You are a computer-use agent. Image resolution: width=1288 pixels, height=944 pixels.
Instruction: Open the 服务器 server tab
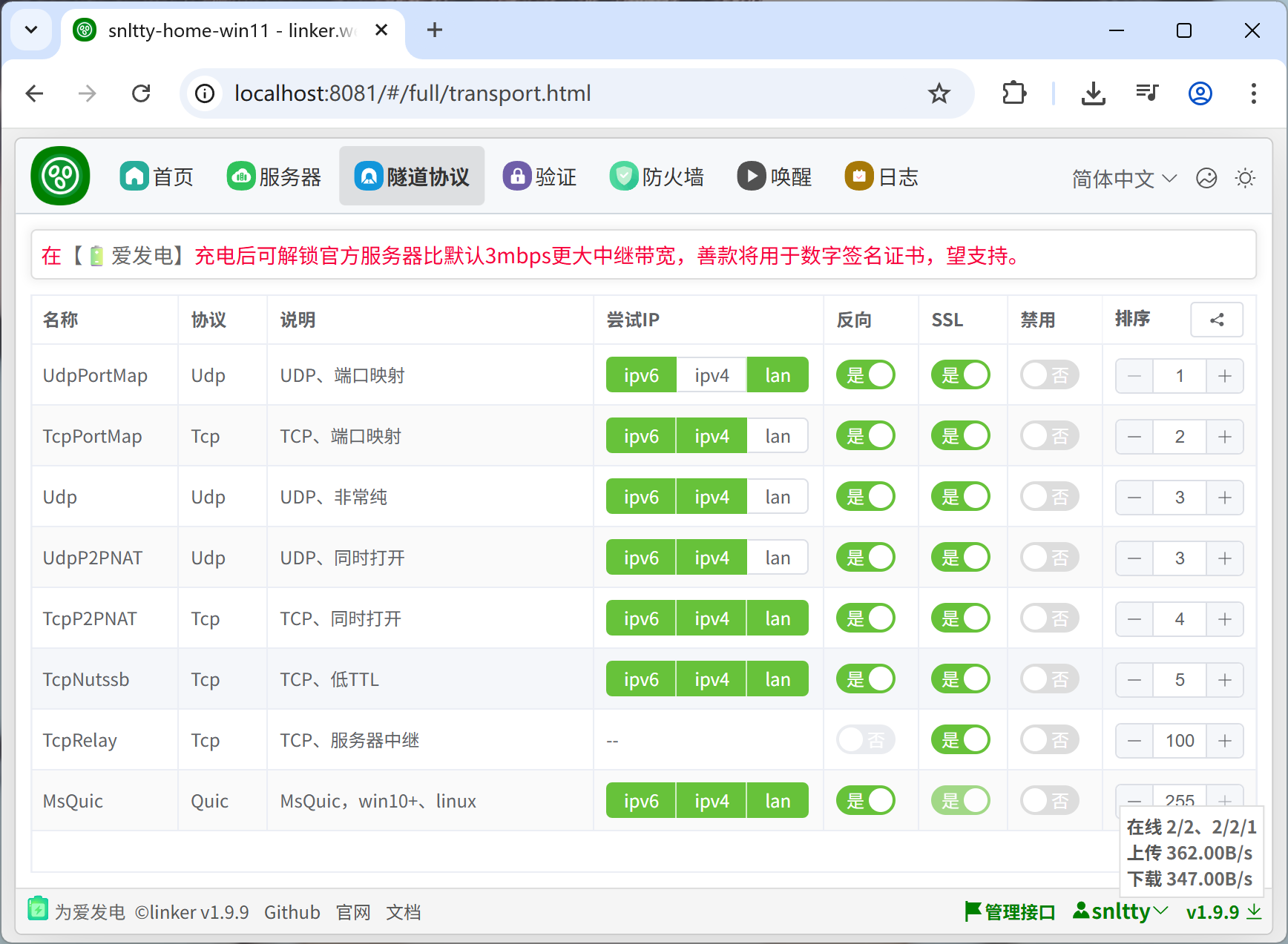click(x=274, y=176)
